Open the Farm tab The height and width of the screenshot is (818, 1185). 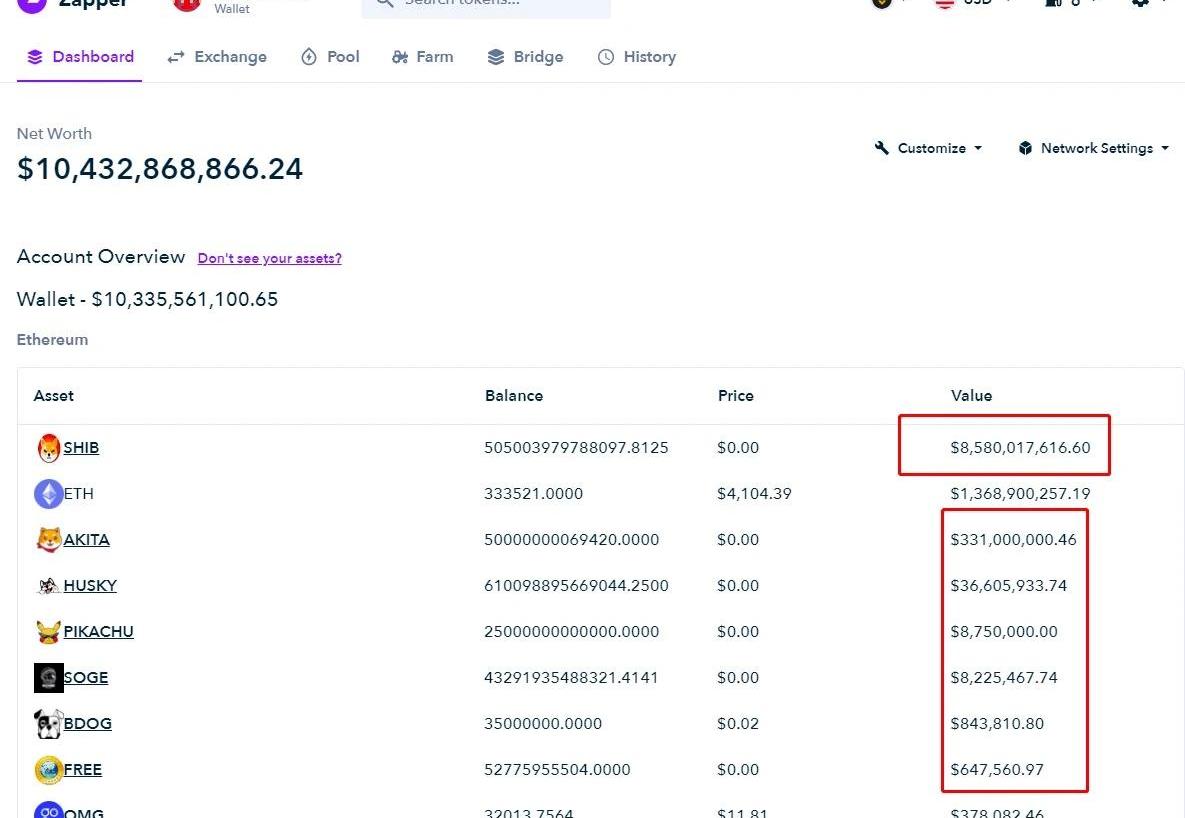click(422, 57)
